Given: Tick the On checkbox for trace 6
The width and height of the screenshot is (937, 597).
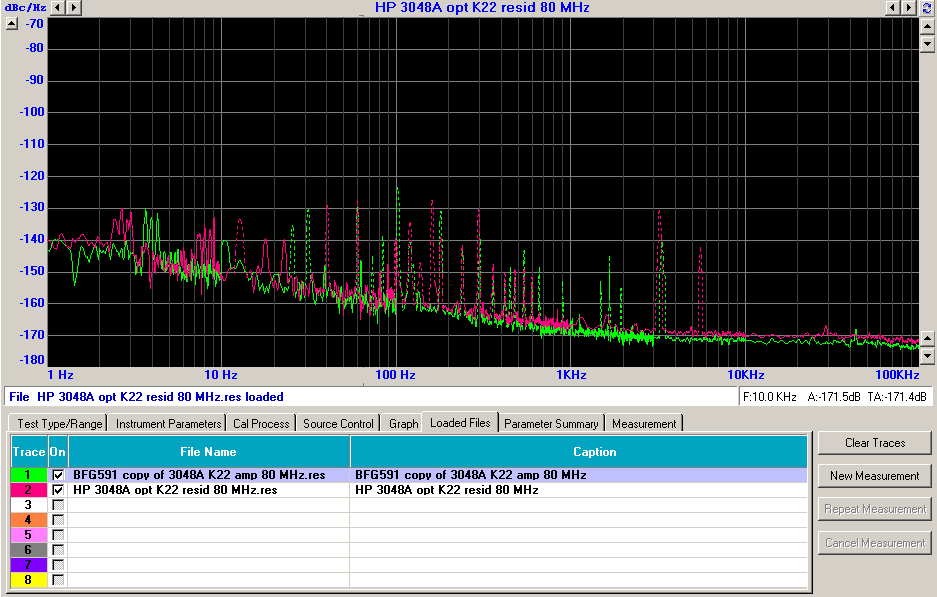Looking at the screenshot, I should pos(58,550).
